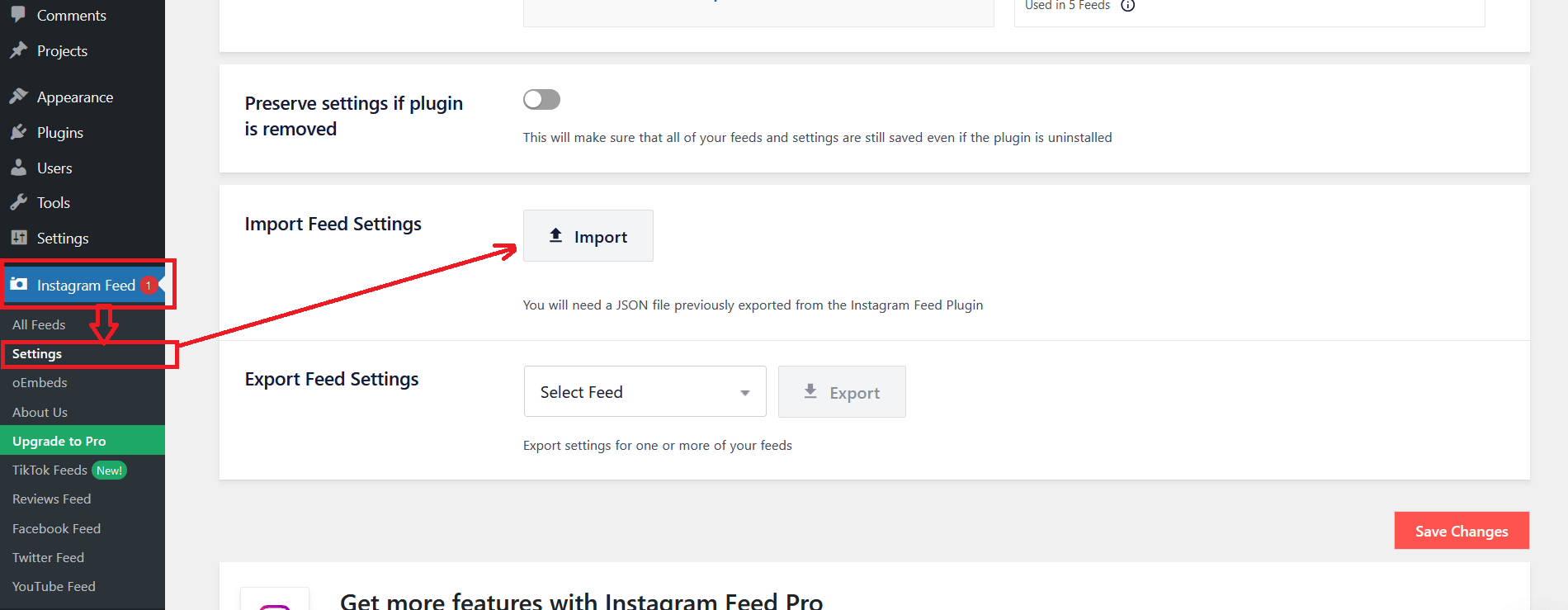Open the About Us submenu item
Viewport: 1568px width, 610px height.
[x=40, y=412]
